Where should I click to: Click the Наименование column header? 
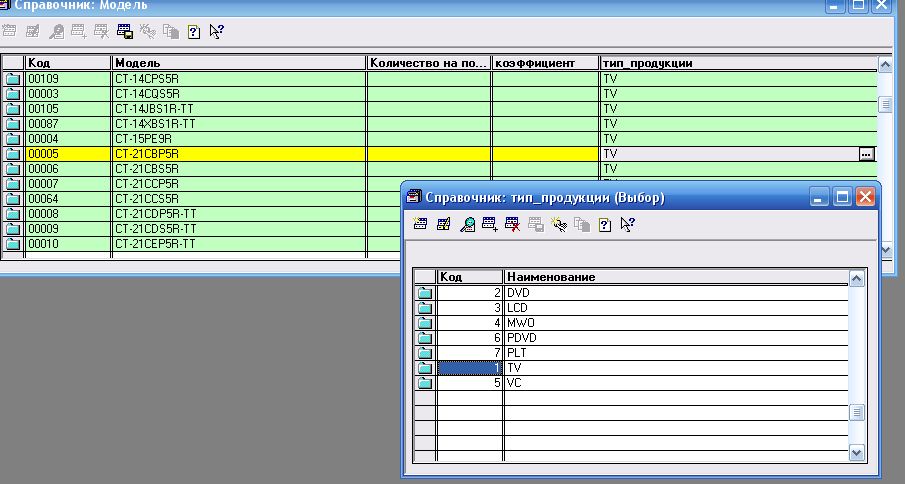pyautogui.click(x=675, y=277)
